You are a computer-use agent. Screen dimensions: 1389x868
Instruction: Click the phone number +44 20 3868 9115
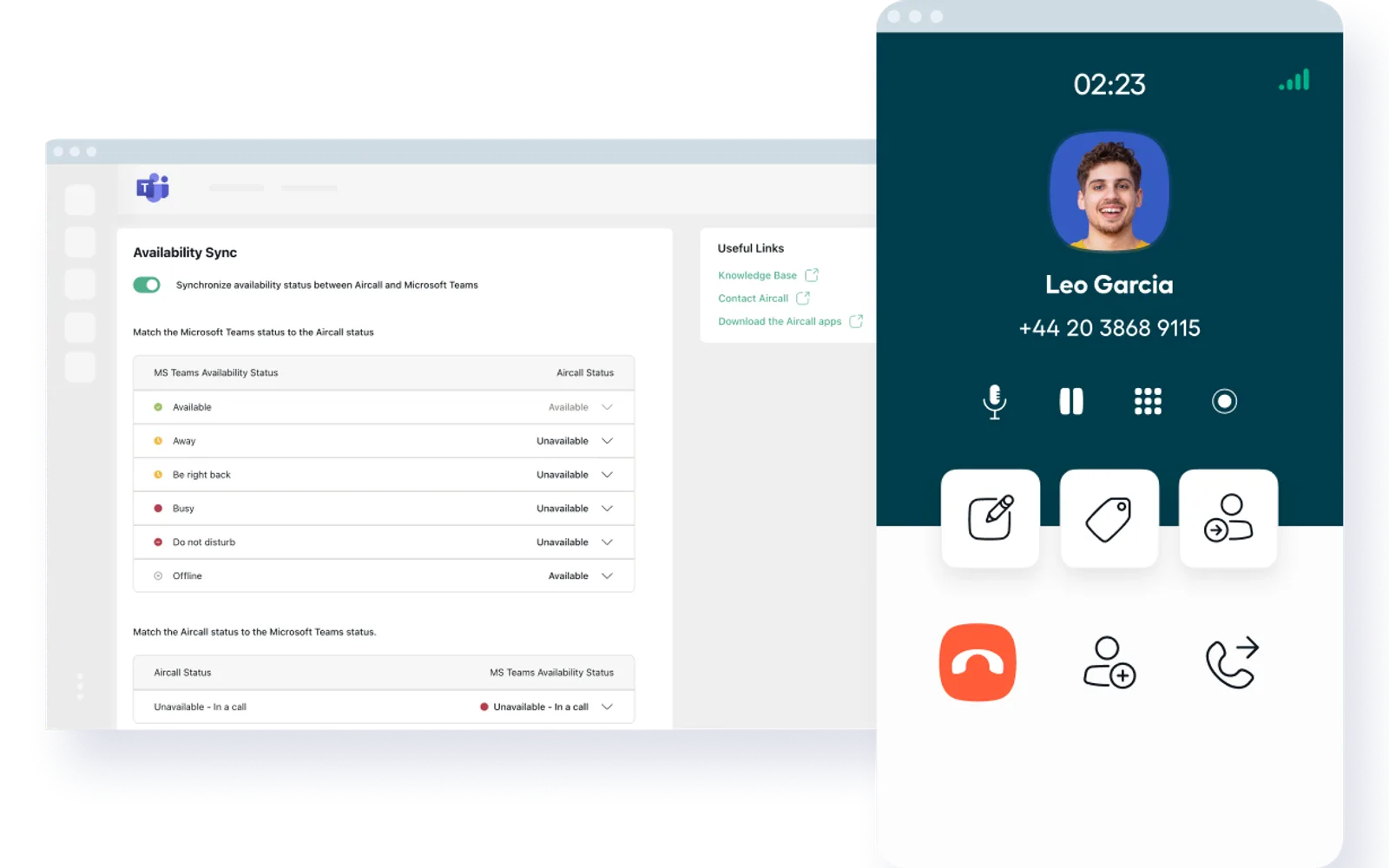pos(1109,328)
